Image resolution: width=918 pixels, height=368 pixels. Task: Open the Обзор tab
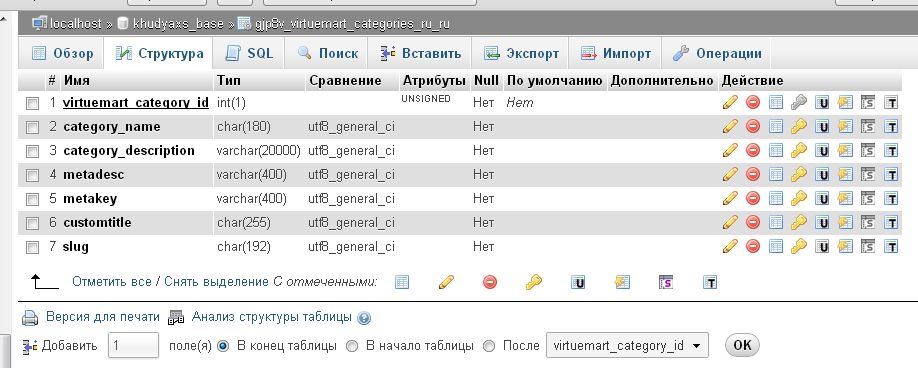click(62, 53)
